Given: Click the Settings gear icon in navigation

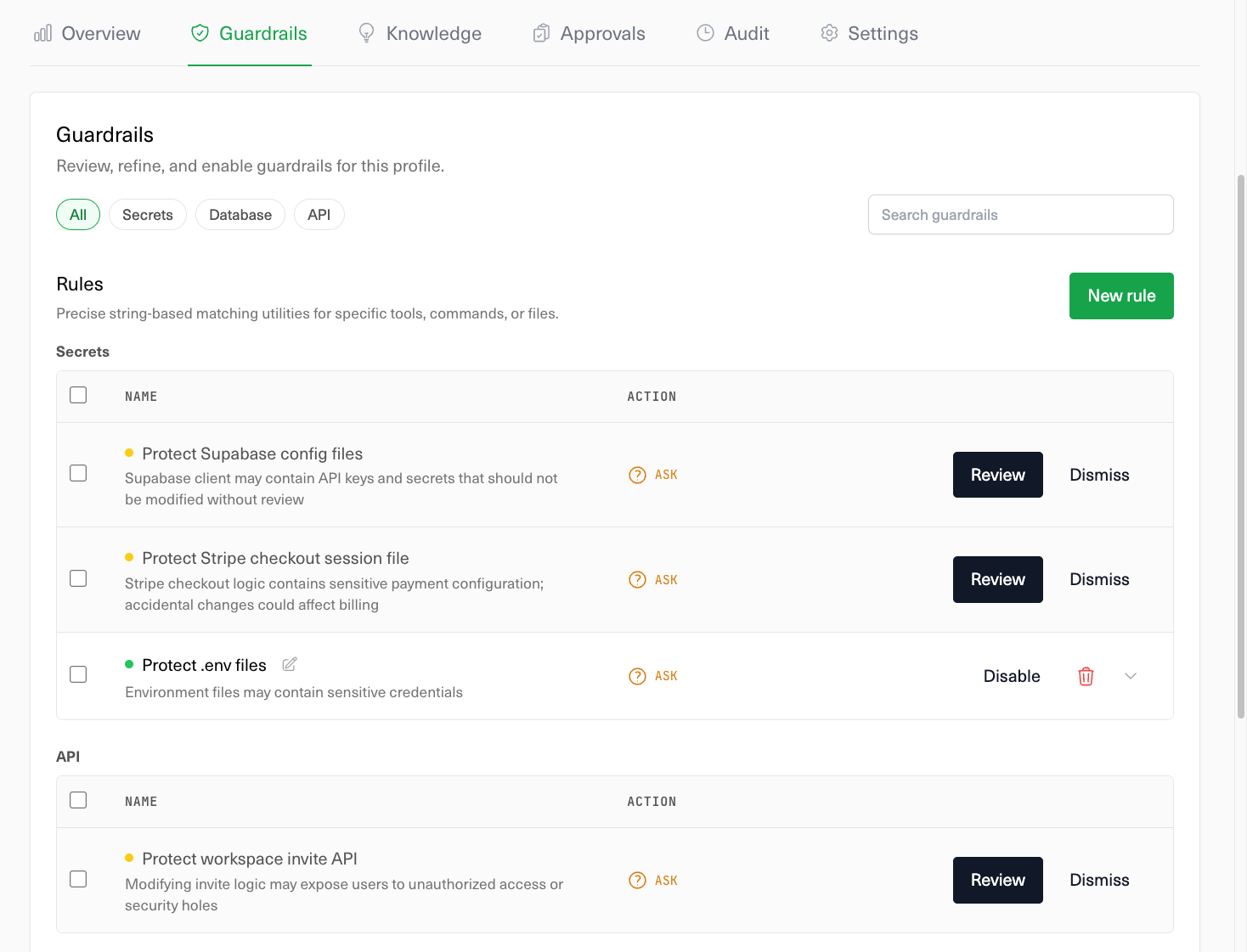Looking at the screenshot, I should tap(829, 33).
